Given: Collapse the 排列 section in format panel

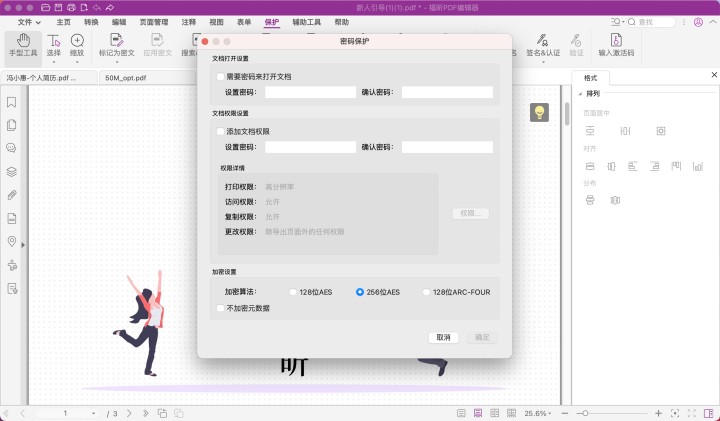Looking at the screenshot, I should click(x=578, y=93).
